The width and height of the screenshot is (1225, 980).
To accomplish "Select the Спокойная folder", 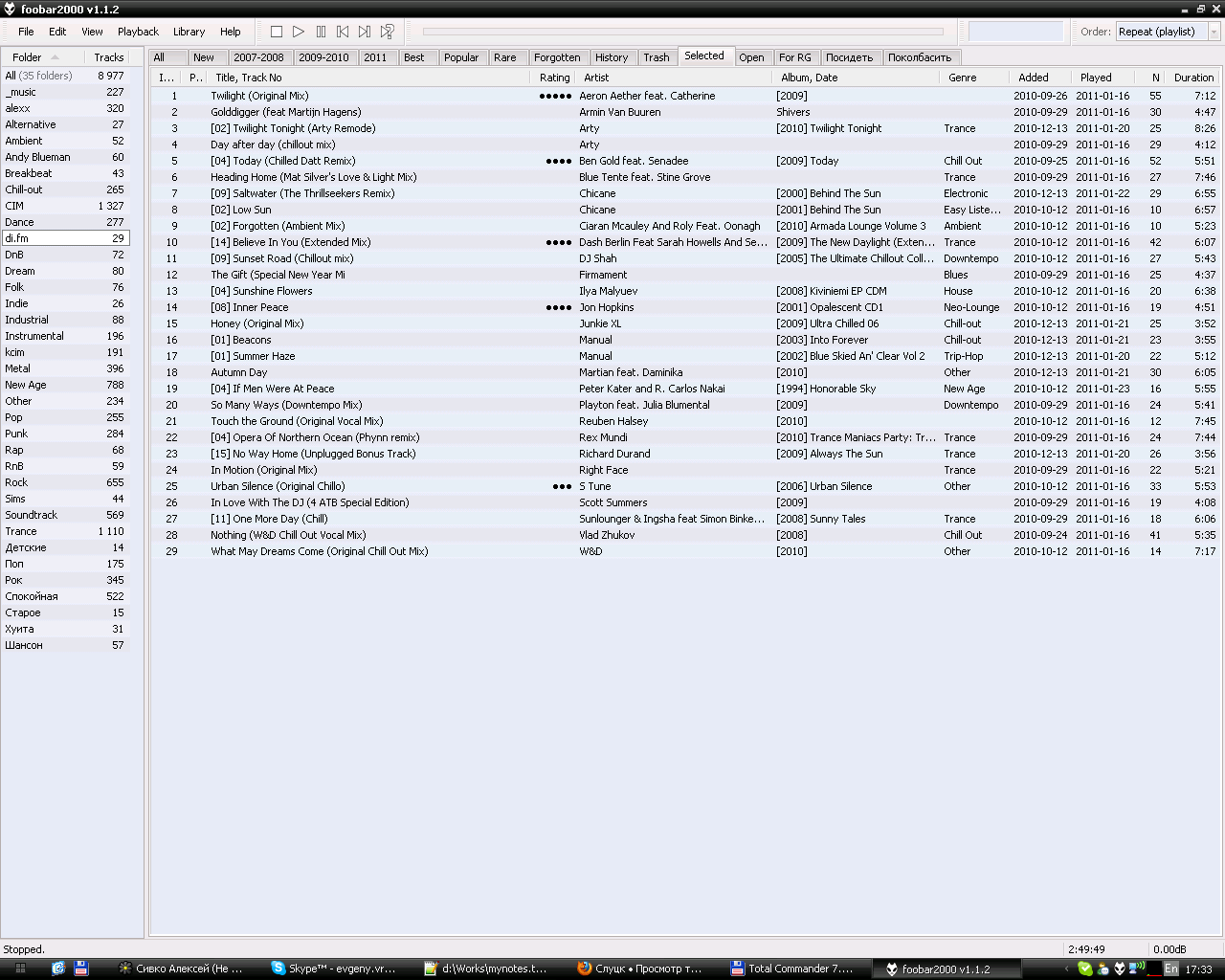I will pyautogui.click(x=65, y=596).
